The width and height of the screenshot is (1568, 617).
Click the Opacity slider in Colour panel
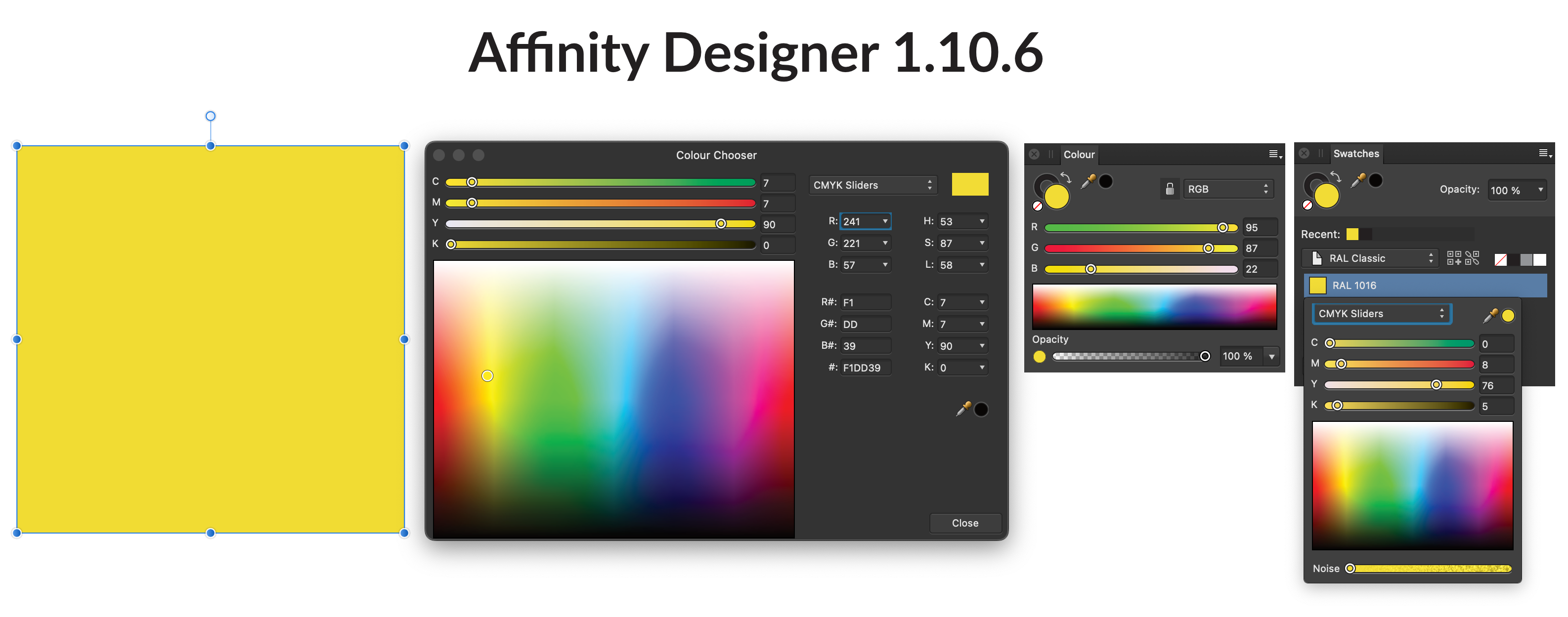1132,357
